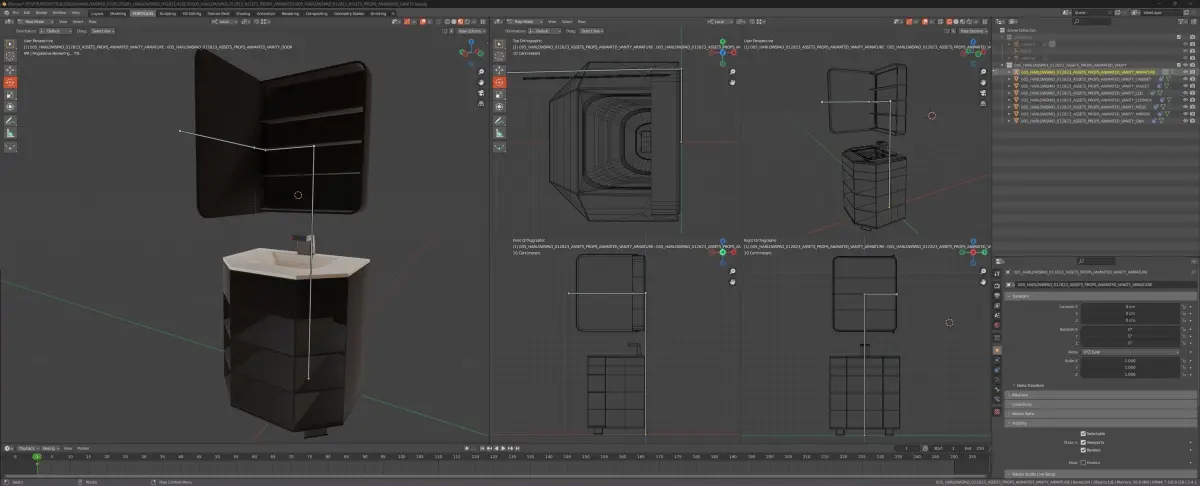Switch perspective/orthographic icon in main viewport
This screenshot has height=486, width=1200.
(x=481, y=103)
